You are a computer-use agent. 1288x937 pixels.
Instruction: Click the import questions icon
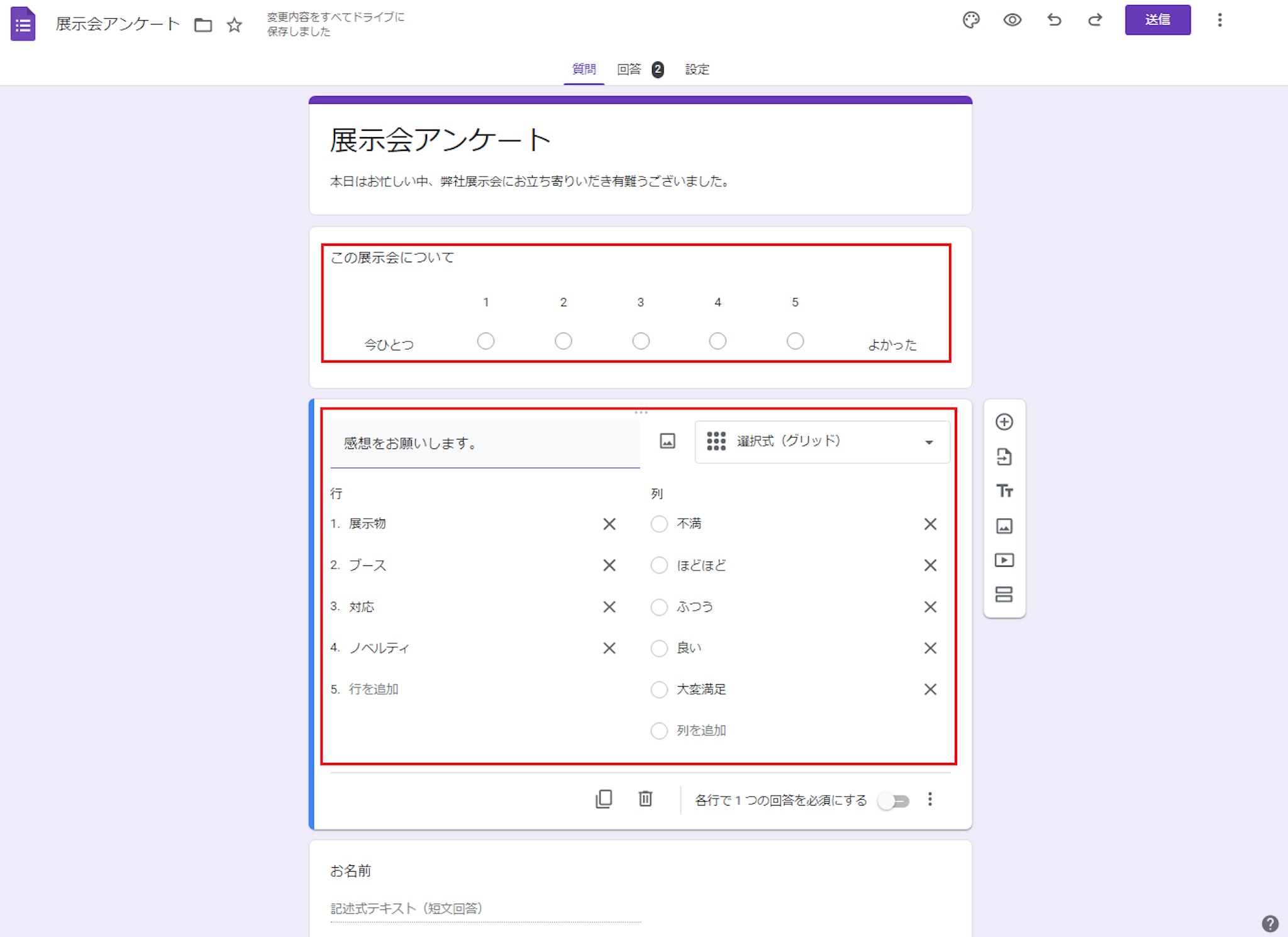[x=1004, y=457]
